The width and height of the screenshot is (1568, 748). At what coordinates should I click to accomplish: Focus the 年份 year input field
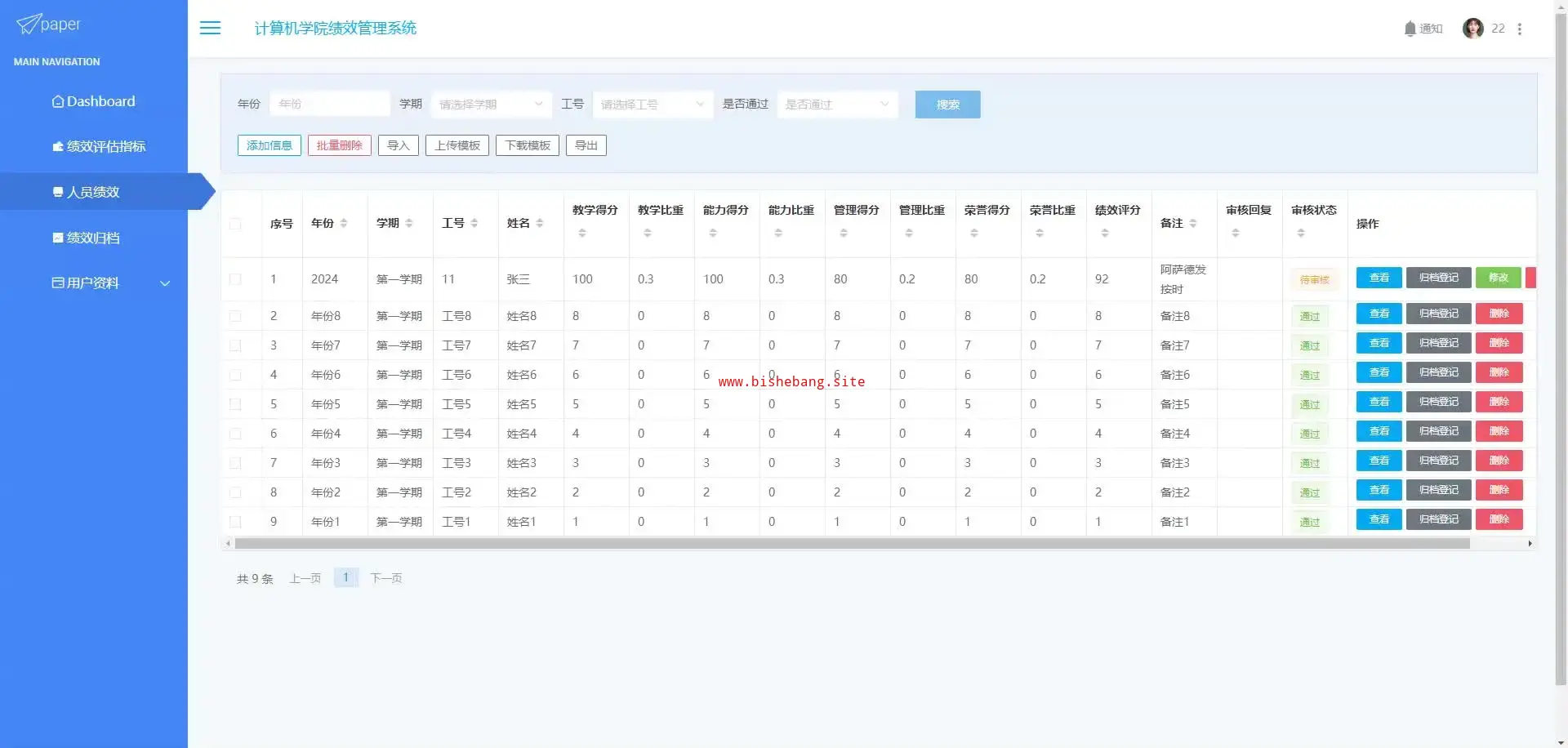329,105
